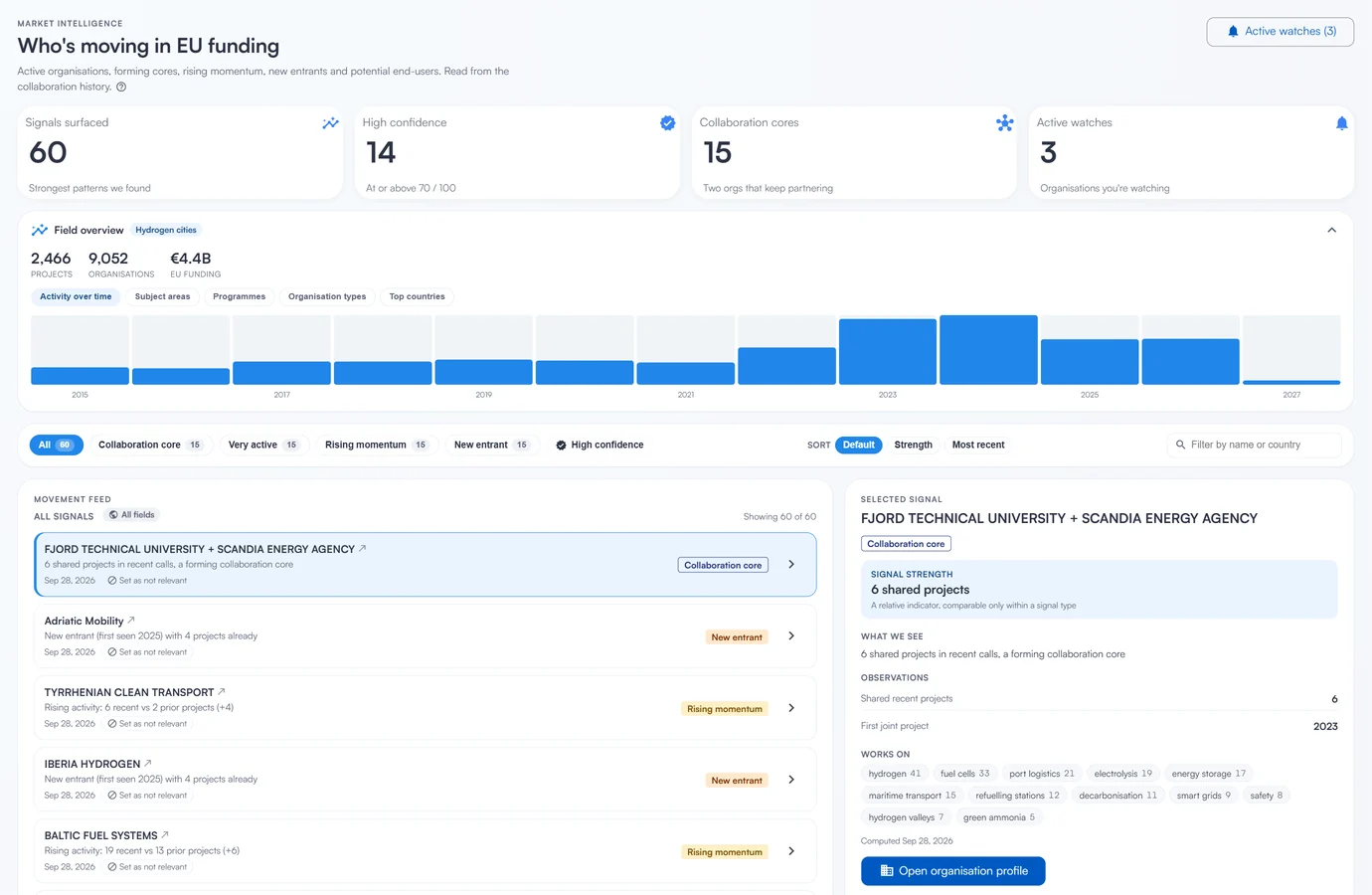Click the maritime transport 15 topic tag

(x=912, y=796)
